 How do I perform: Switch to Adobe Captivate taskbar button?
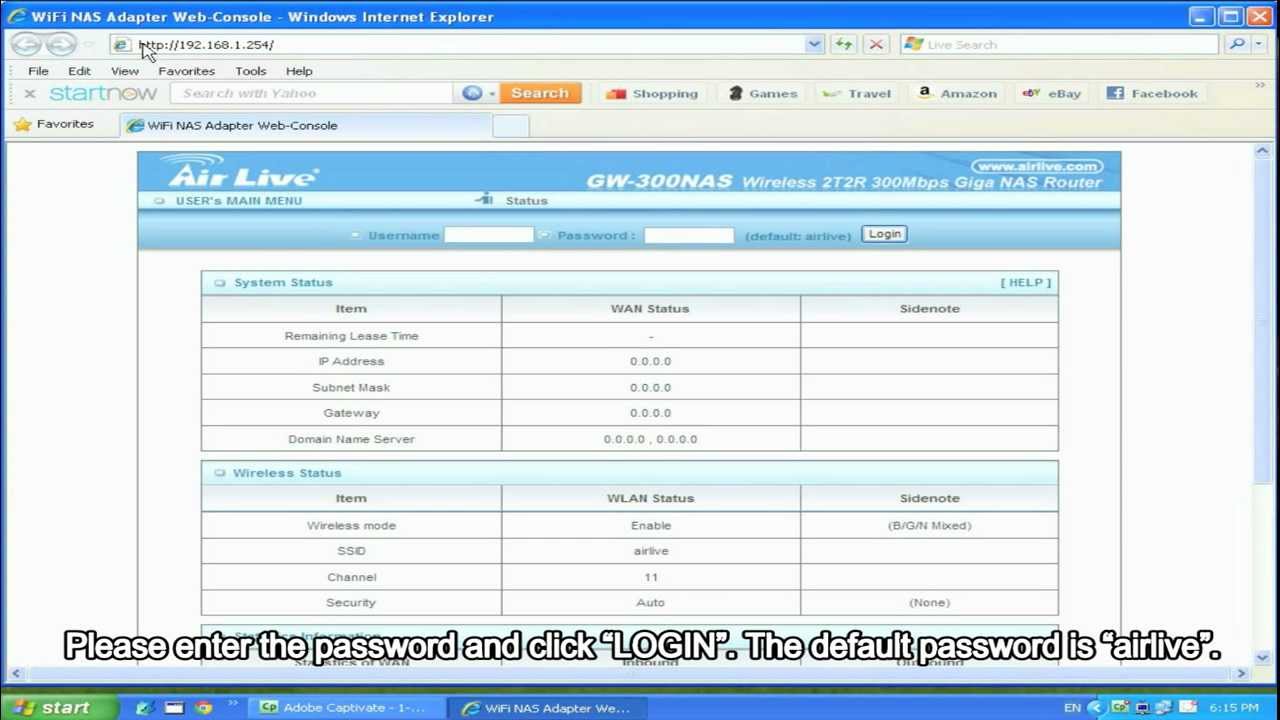344,707
